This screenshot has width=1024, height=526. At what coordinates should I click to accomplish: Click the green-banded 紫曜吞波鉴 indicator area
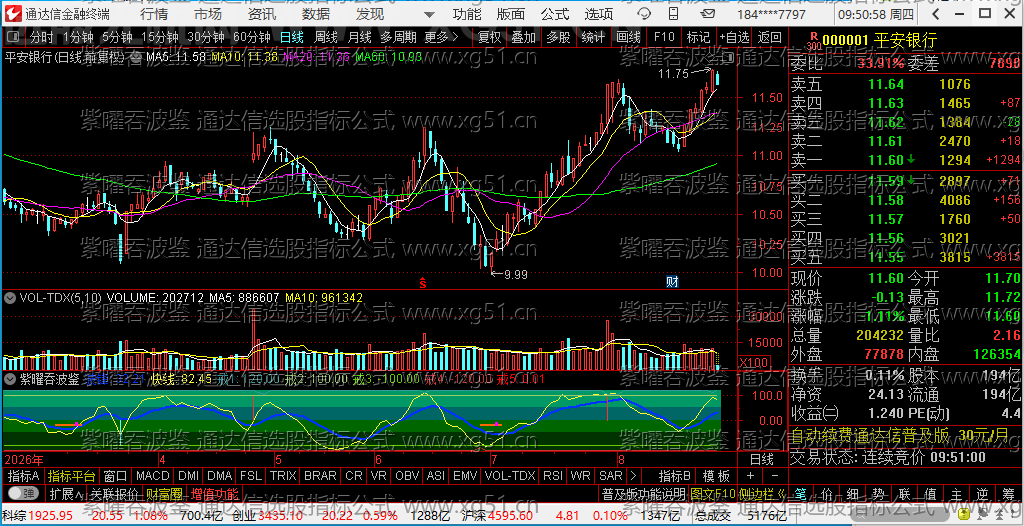(362, 418)
